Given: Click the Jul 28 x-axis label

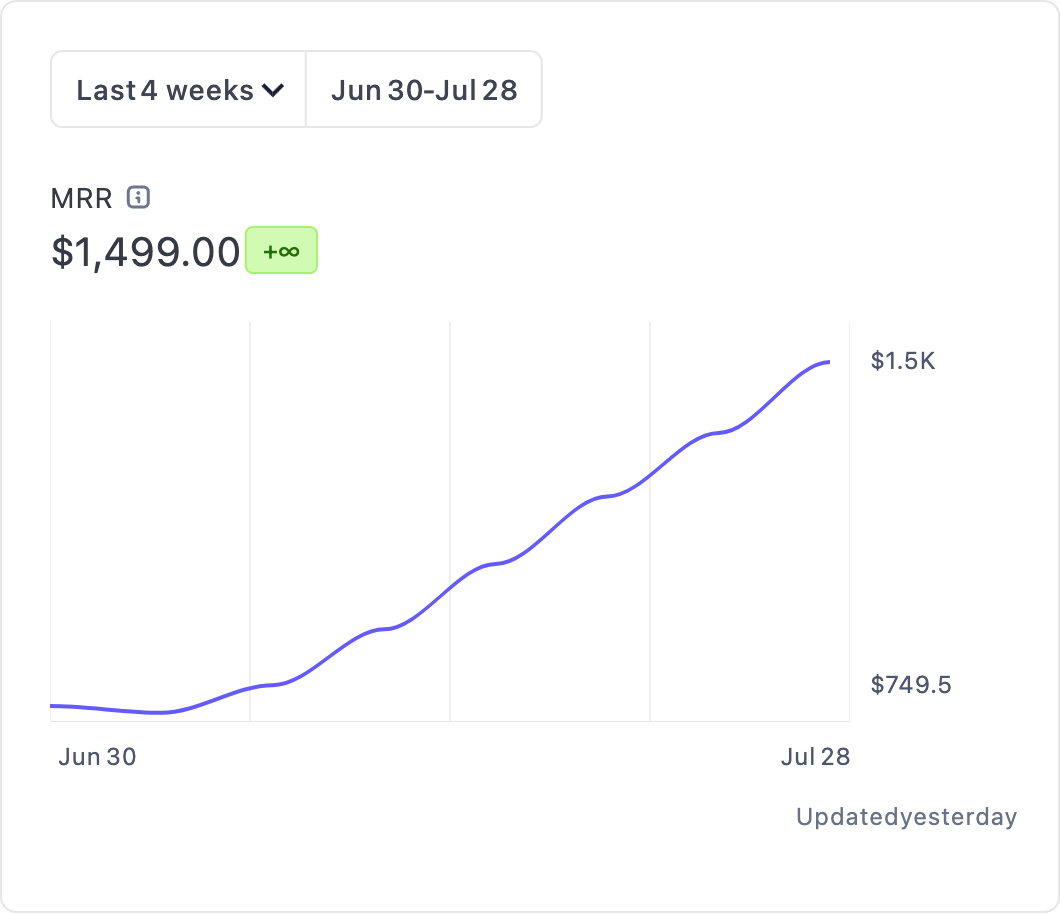Looking at the screenshot, I should tap(815, 757).
